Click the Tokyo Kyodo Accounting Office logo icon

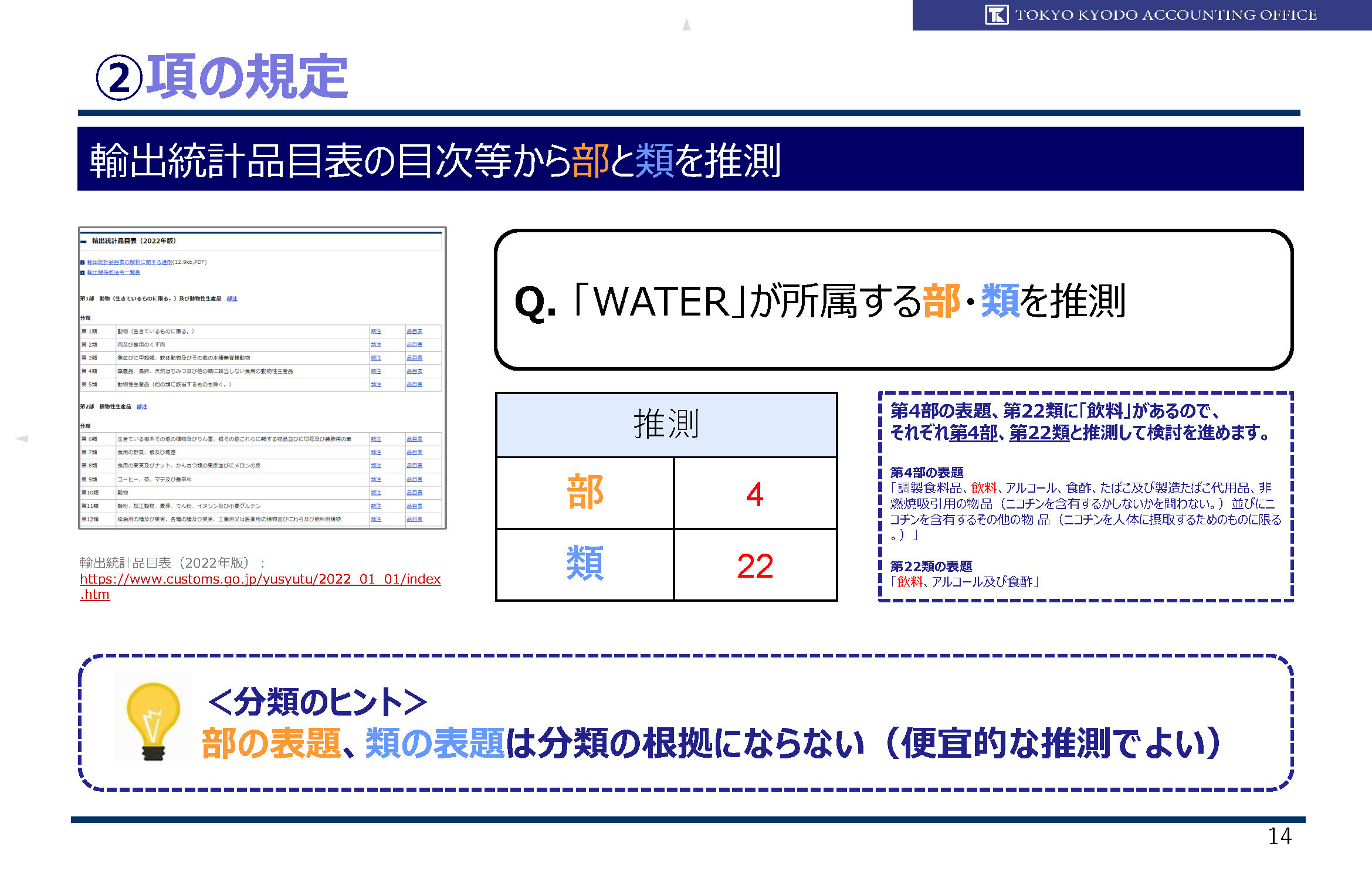996,15
